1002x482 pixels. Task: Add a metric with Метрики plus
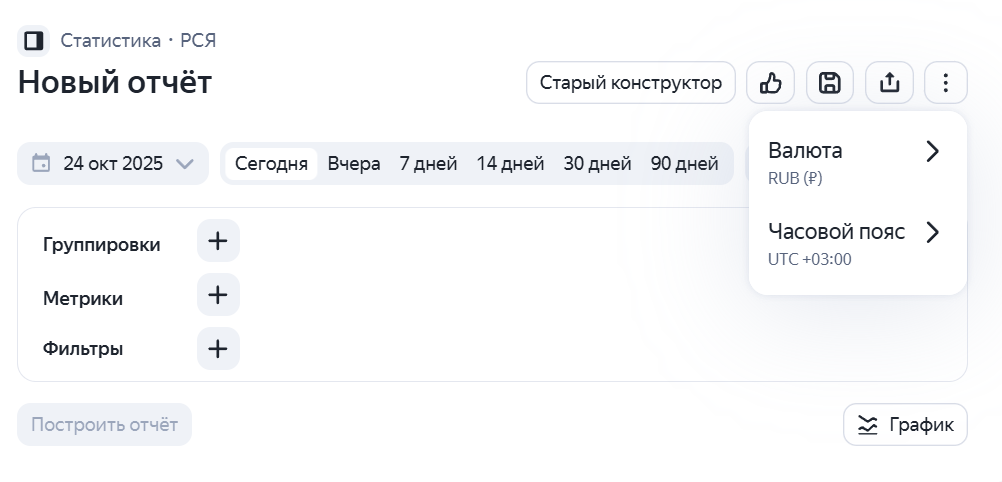(218, 295)
